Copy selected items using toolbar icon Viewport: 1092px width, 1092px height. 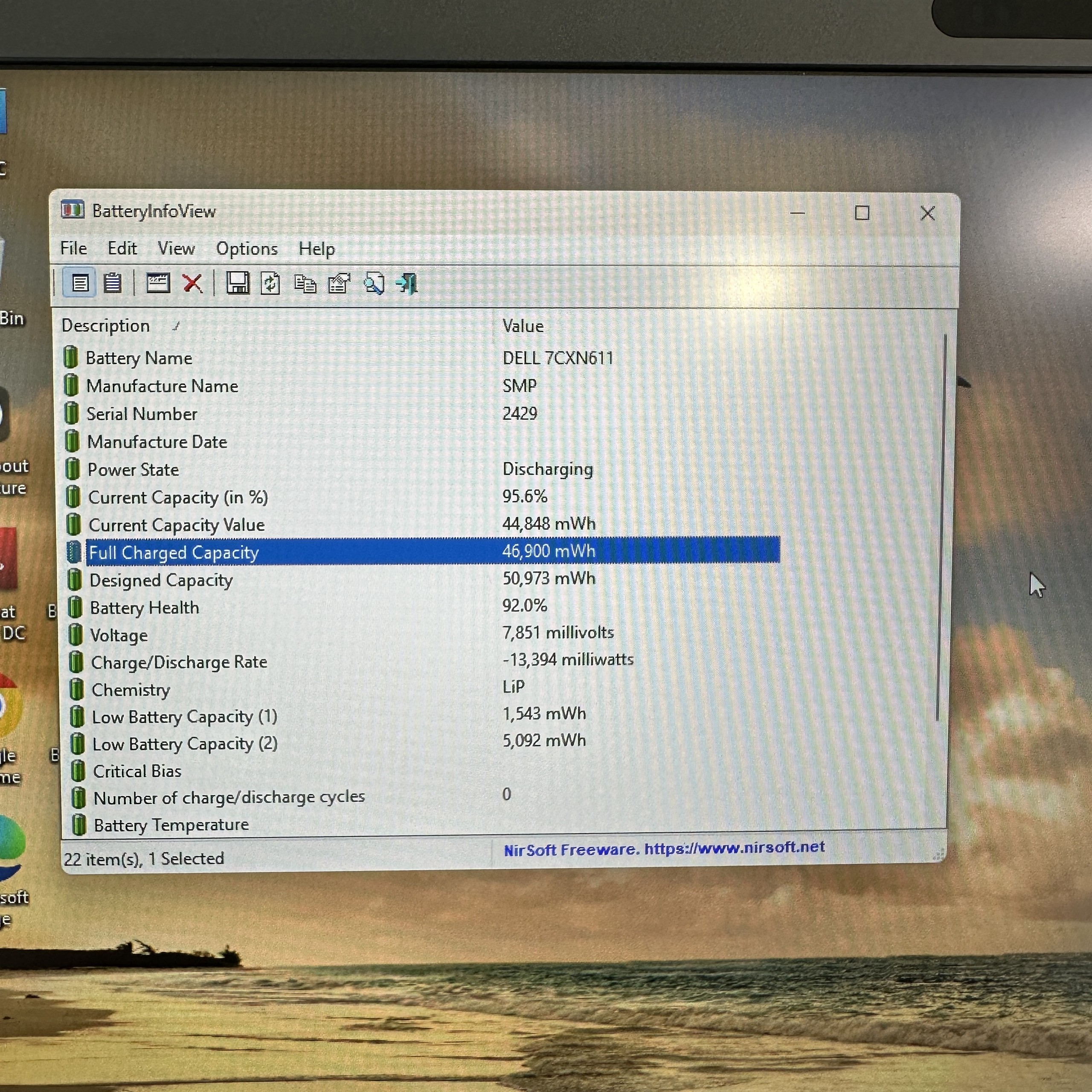(x=305, y=284)
